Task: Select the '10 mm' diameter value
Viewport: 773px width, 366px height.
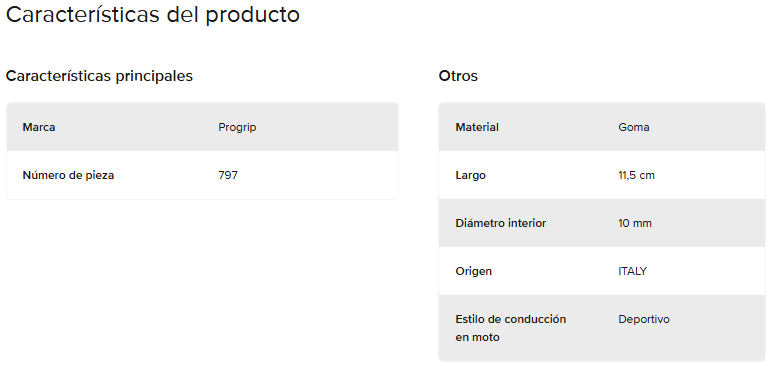Action: pyautogui.click(x=635, y=223)
